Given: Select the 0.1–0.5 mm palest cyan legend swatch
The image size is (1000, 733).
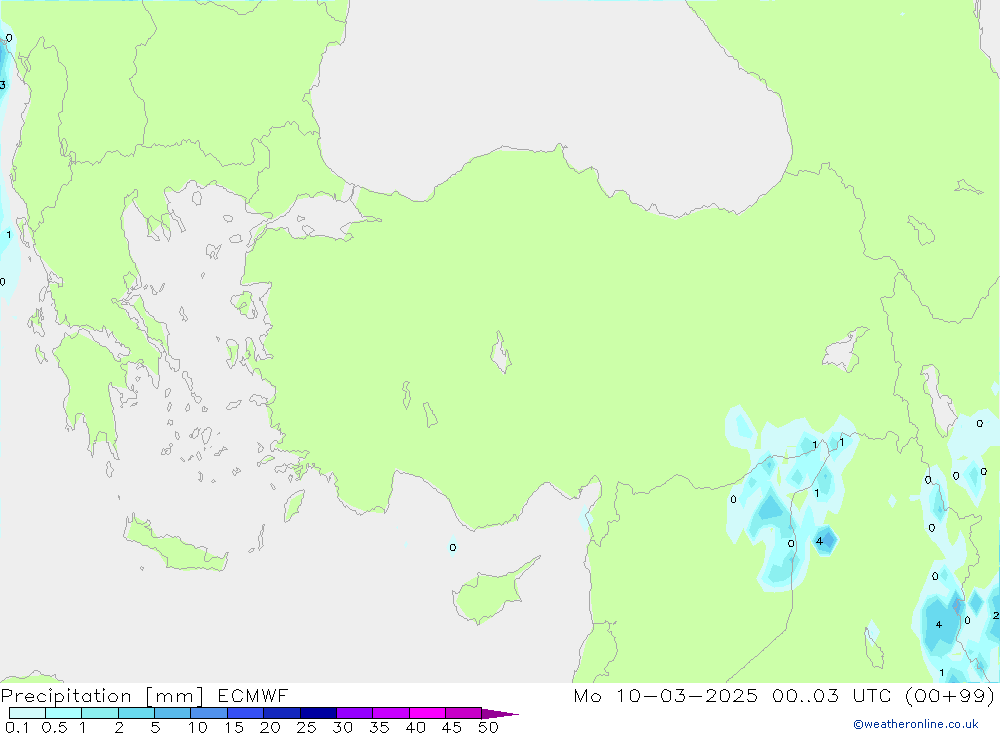Looking at the screenshot, I should click(x=27, y=713).
